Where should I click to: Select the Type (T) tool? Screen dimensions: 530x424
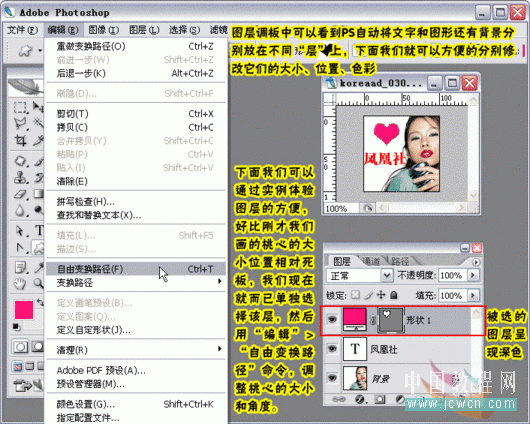(x=39, y=231)
